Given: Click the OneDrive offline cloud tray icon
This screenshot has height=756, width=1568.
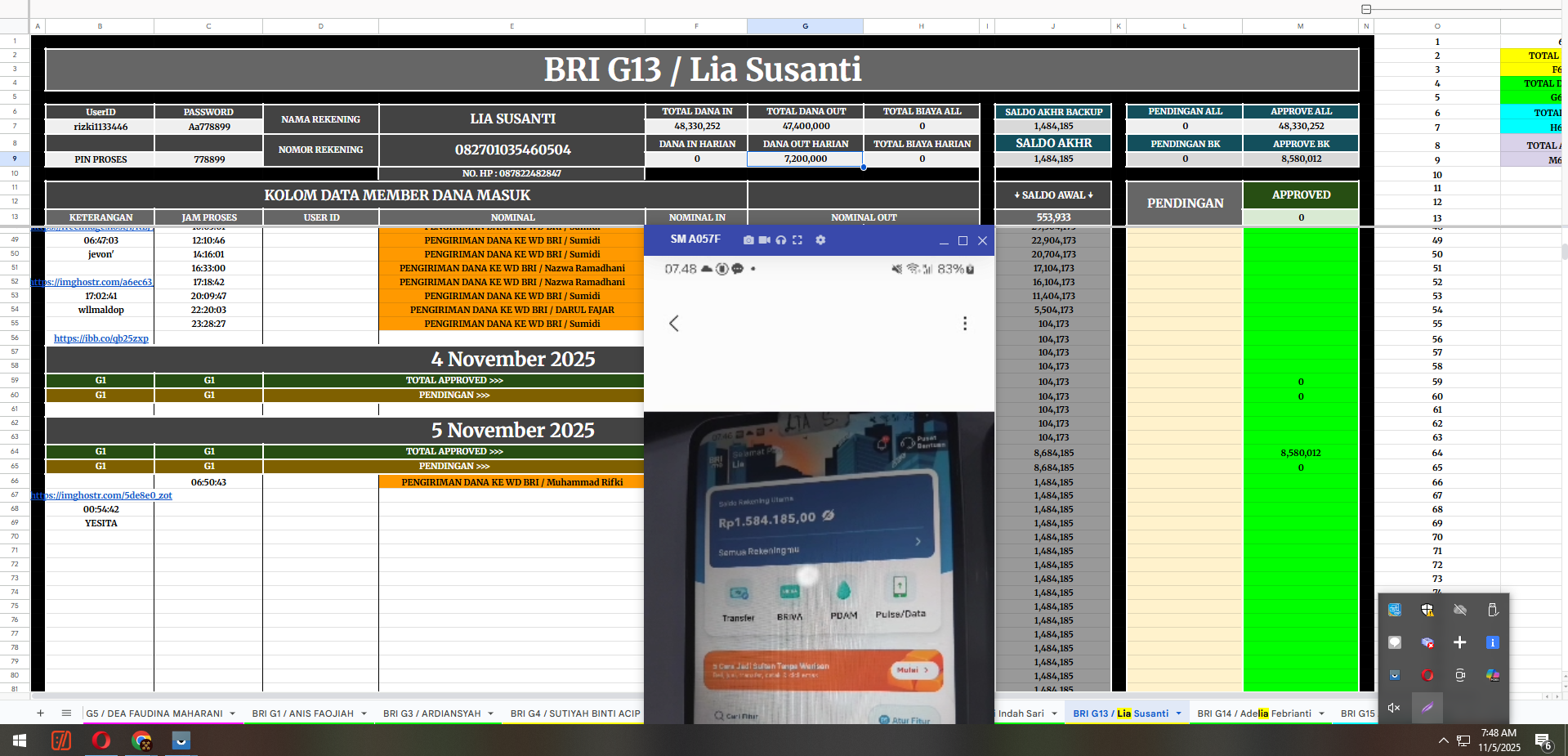Looking at the screenshot, I should 1460,610.
